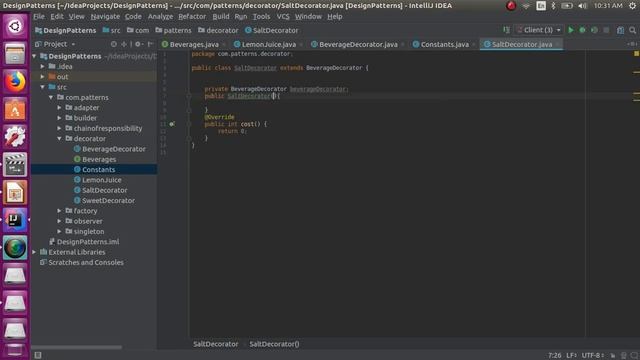Click the override gutter icon beside cost()
Screen dimensions: 640x360
point(172,124)
